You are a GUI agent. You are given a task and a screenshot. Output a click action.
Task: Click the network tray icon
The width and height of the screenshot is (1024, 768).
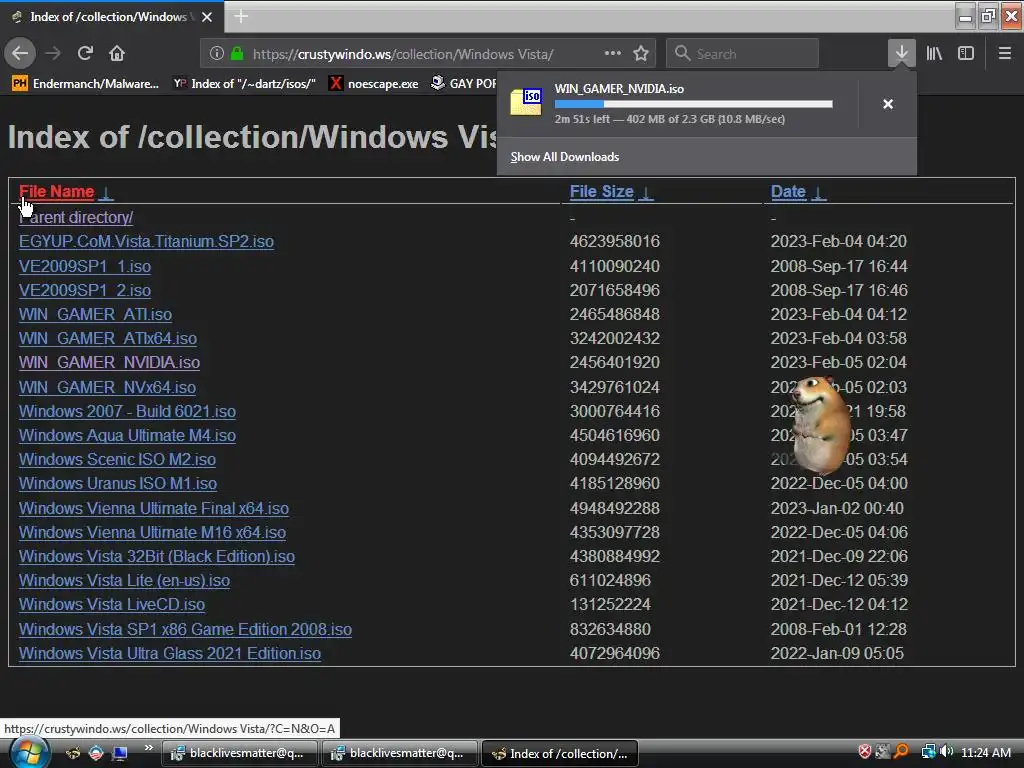(928, 752)
